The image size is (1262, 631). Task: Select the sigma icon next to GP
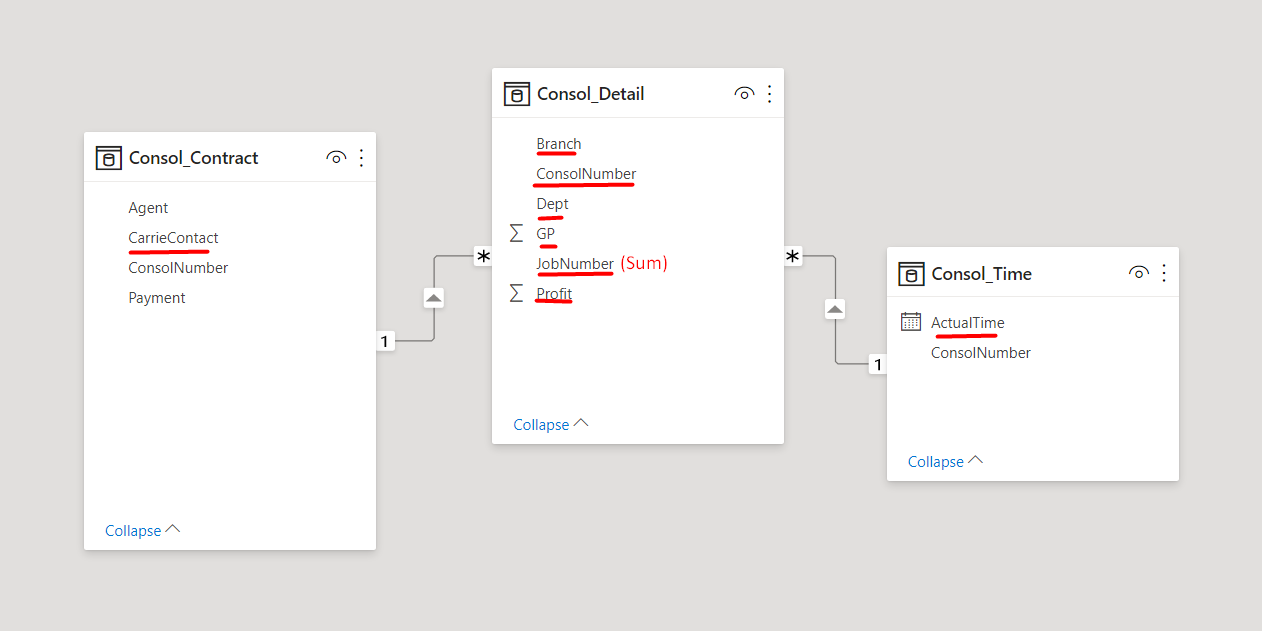point(516,233)
